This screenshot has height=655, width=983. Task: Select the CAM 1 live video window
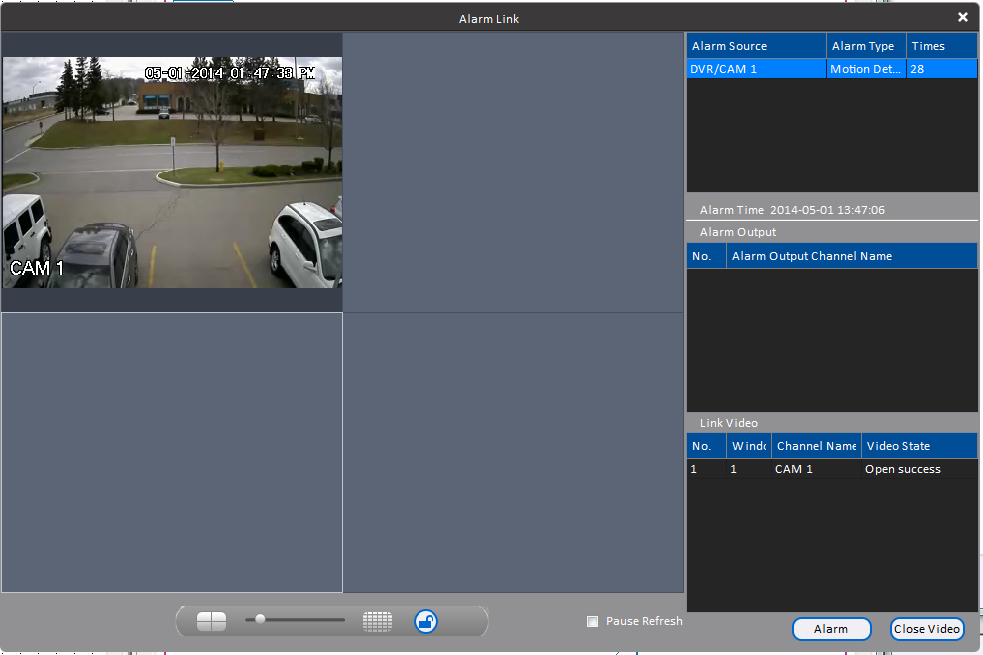(172, 172)
